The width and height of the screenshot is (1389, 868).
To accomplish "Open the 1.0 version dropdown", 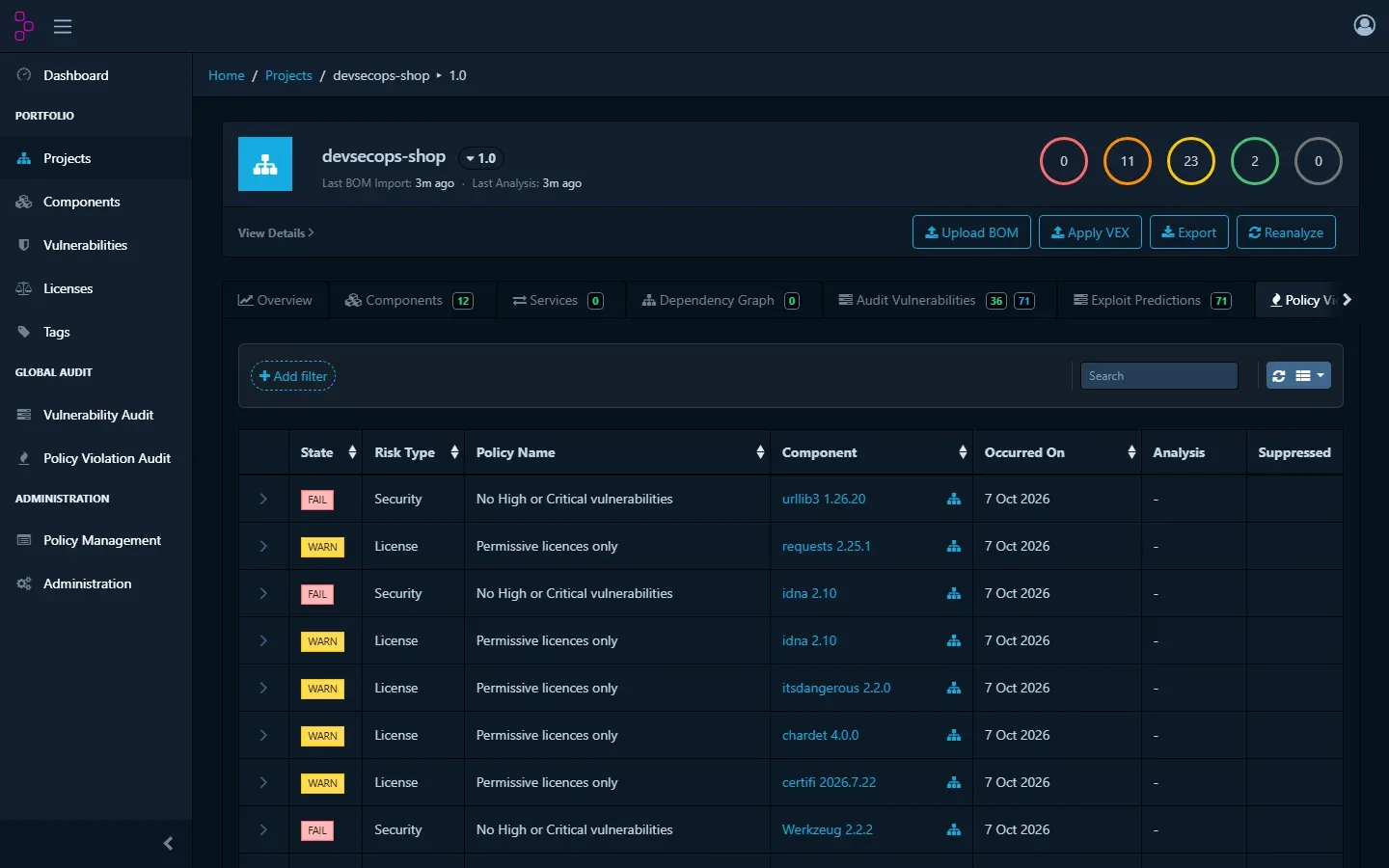I will tap(480, 158).
